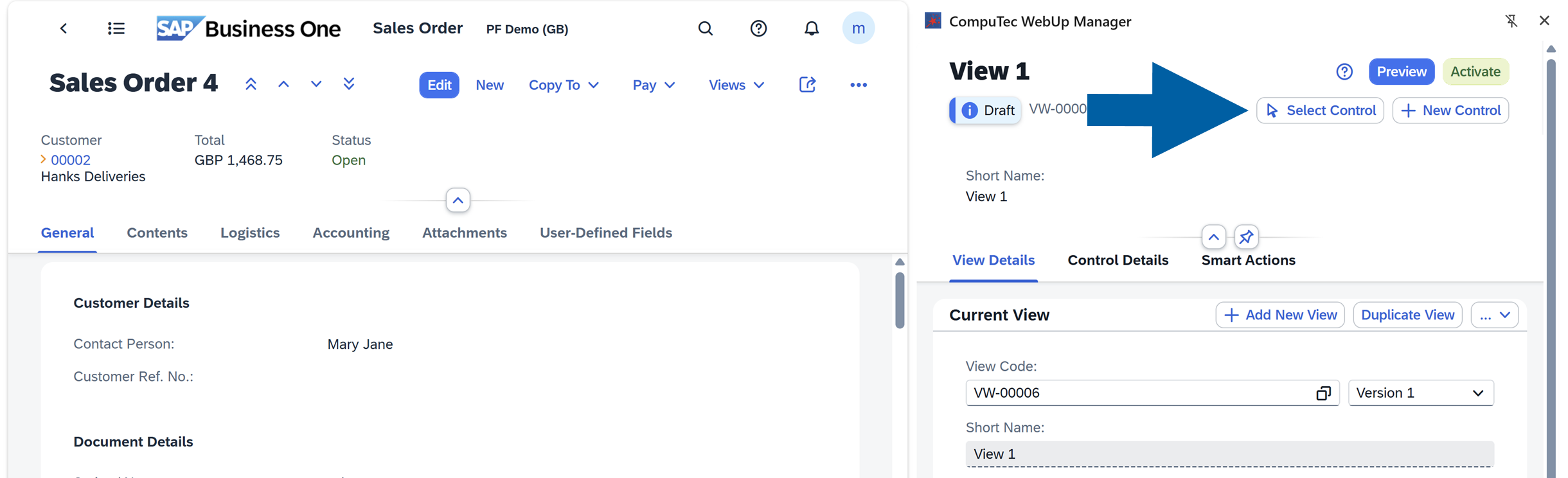Click the Duplicate View button
The height and width of the screenshot is (478, 1568).
pyautogui.click(x=1407, y=315)
